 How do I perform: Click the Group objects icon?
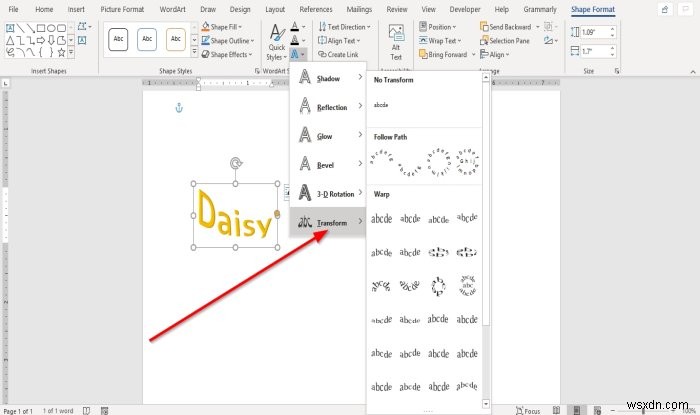tap(550, 27)
